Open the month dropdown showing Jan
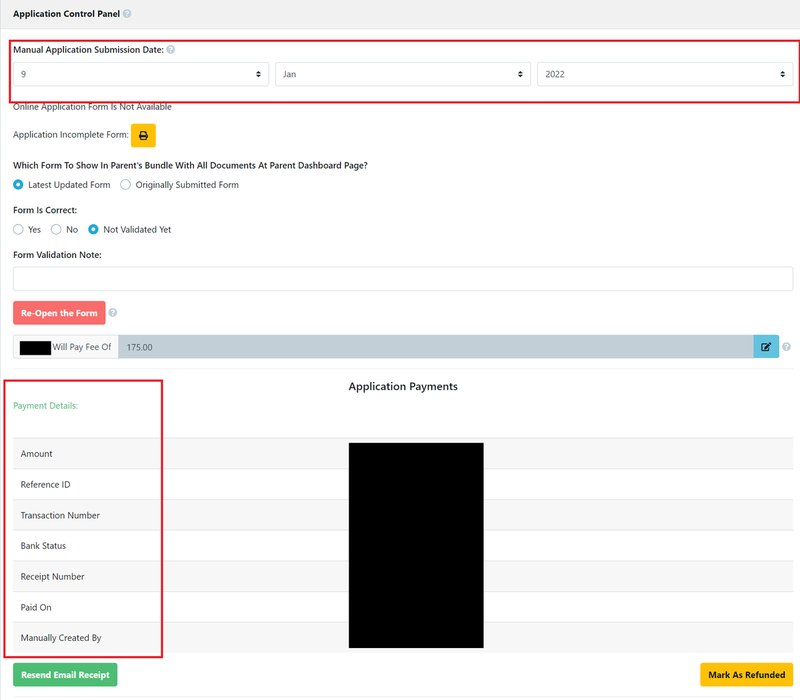This screenshot has width=800, height=700. [402, 73]
